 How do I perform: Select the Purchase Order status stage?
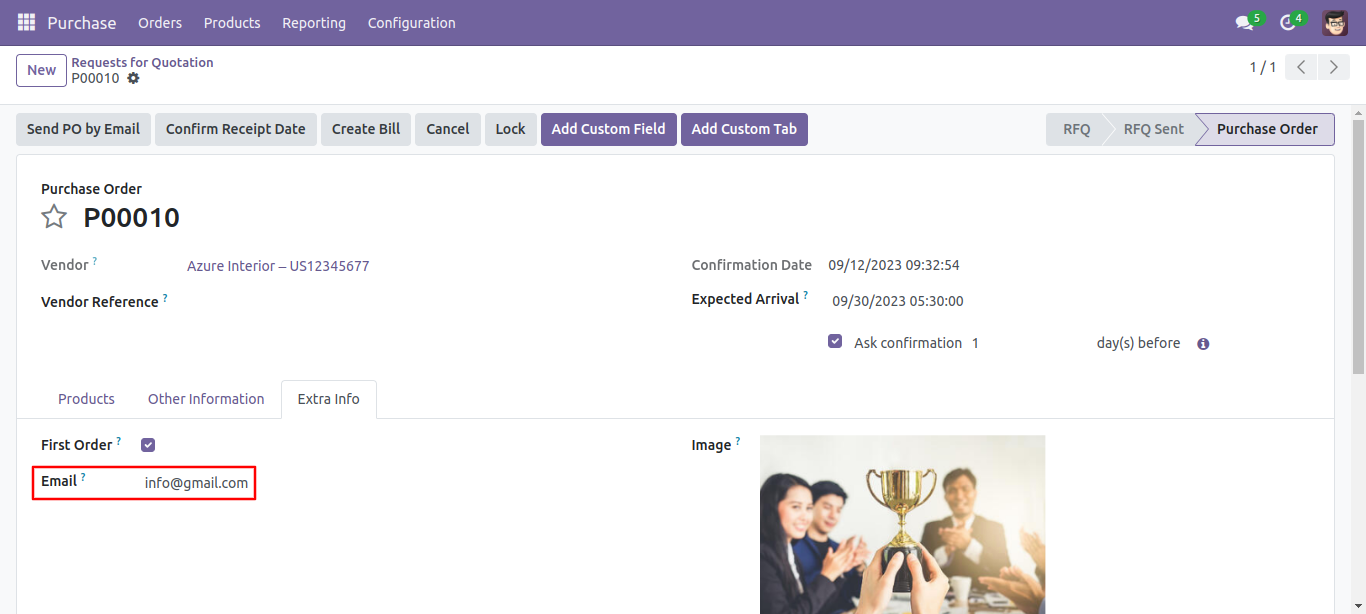(1267, 129)
